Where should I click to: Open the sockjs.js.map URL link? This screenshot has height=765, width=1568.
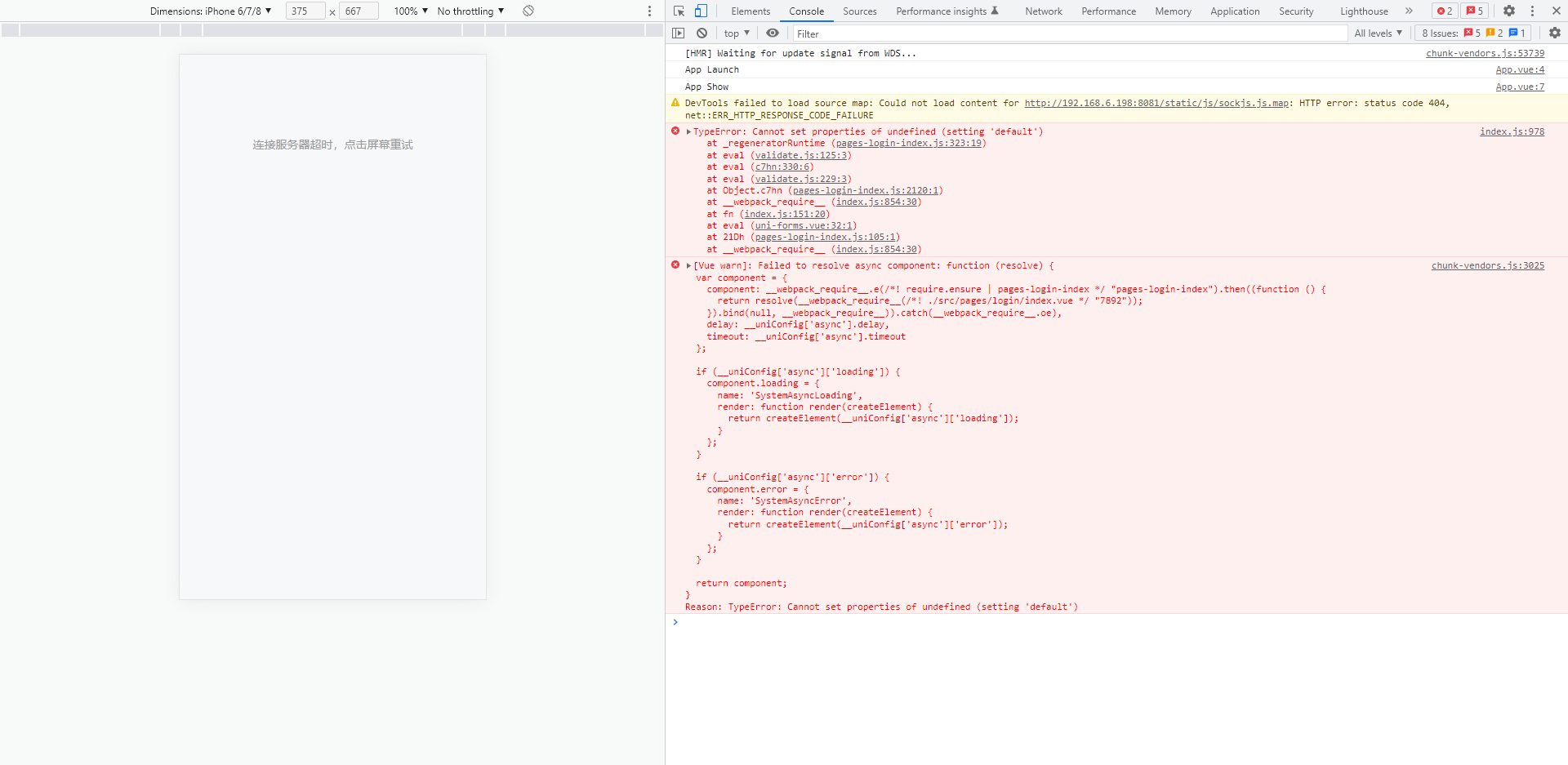1156,103
